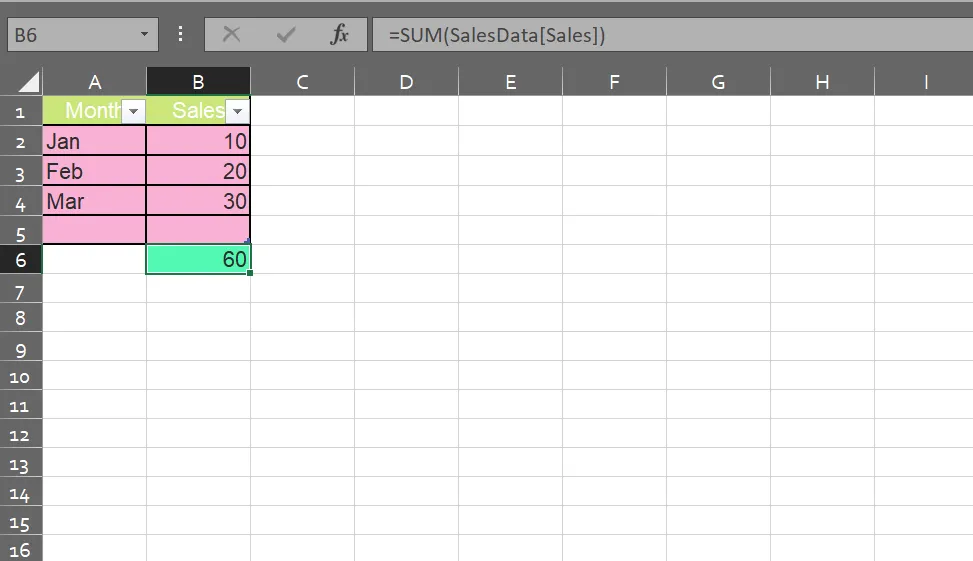Image resolution: width=973 pixels, height=561 pixels.
Task: Click the Cancel X formula icon
Action: pos(231,34)
